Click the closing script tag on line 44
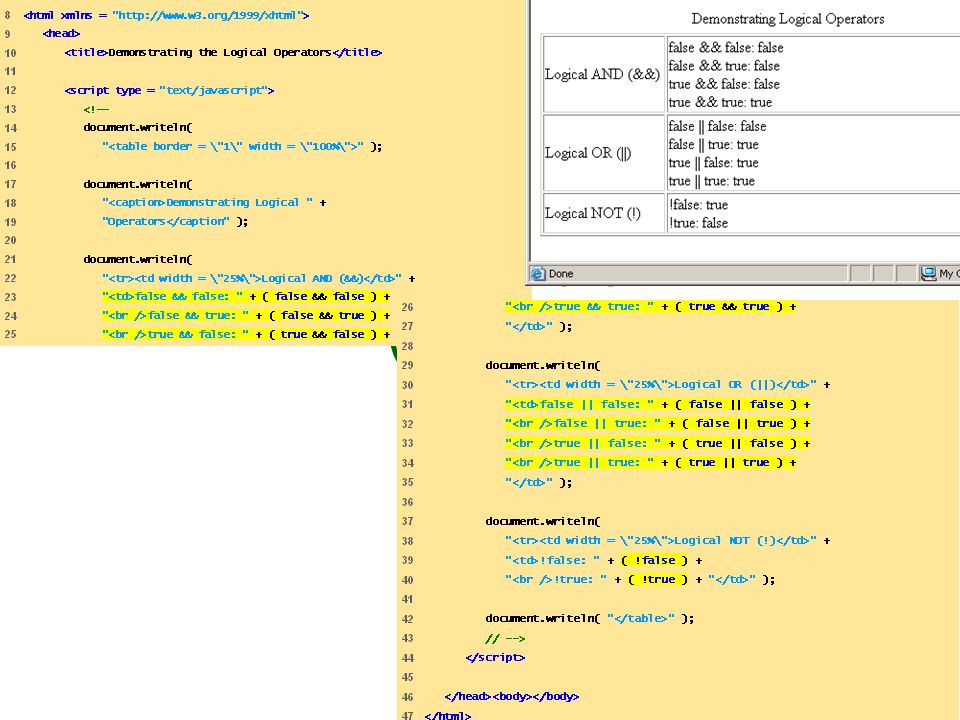The image size is (960, 720). (495, 658)
